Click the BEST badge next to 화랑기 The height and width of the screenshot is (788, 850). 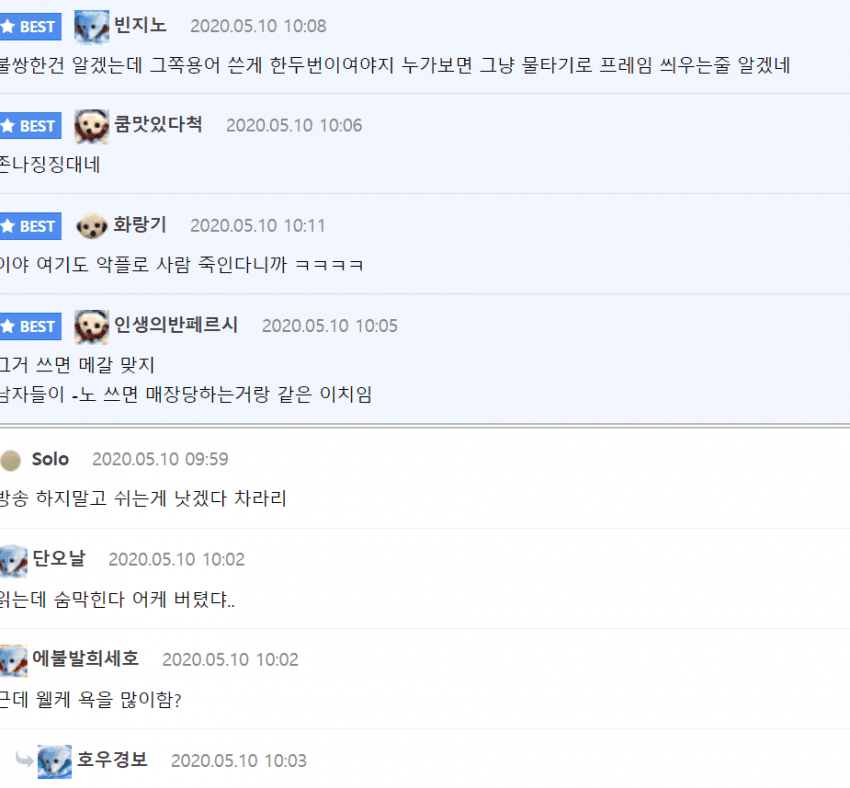[x=30, y=226]
